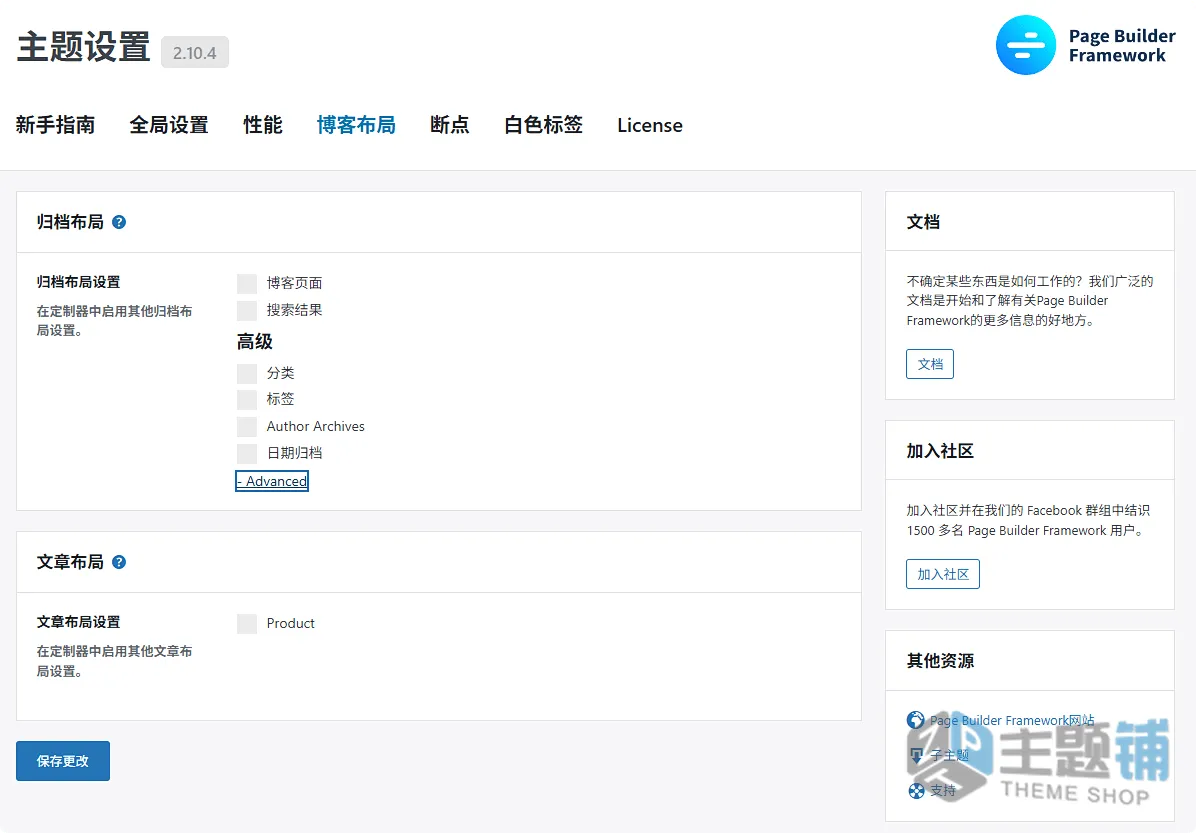The image size is (1196, 833).
Task: Open the 断点 tab
Action: tap(449, 125)
